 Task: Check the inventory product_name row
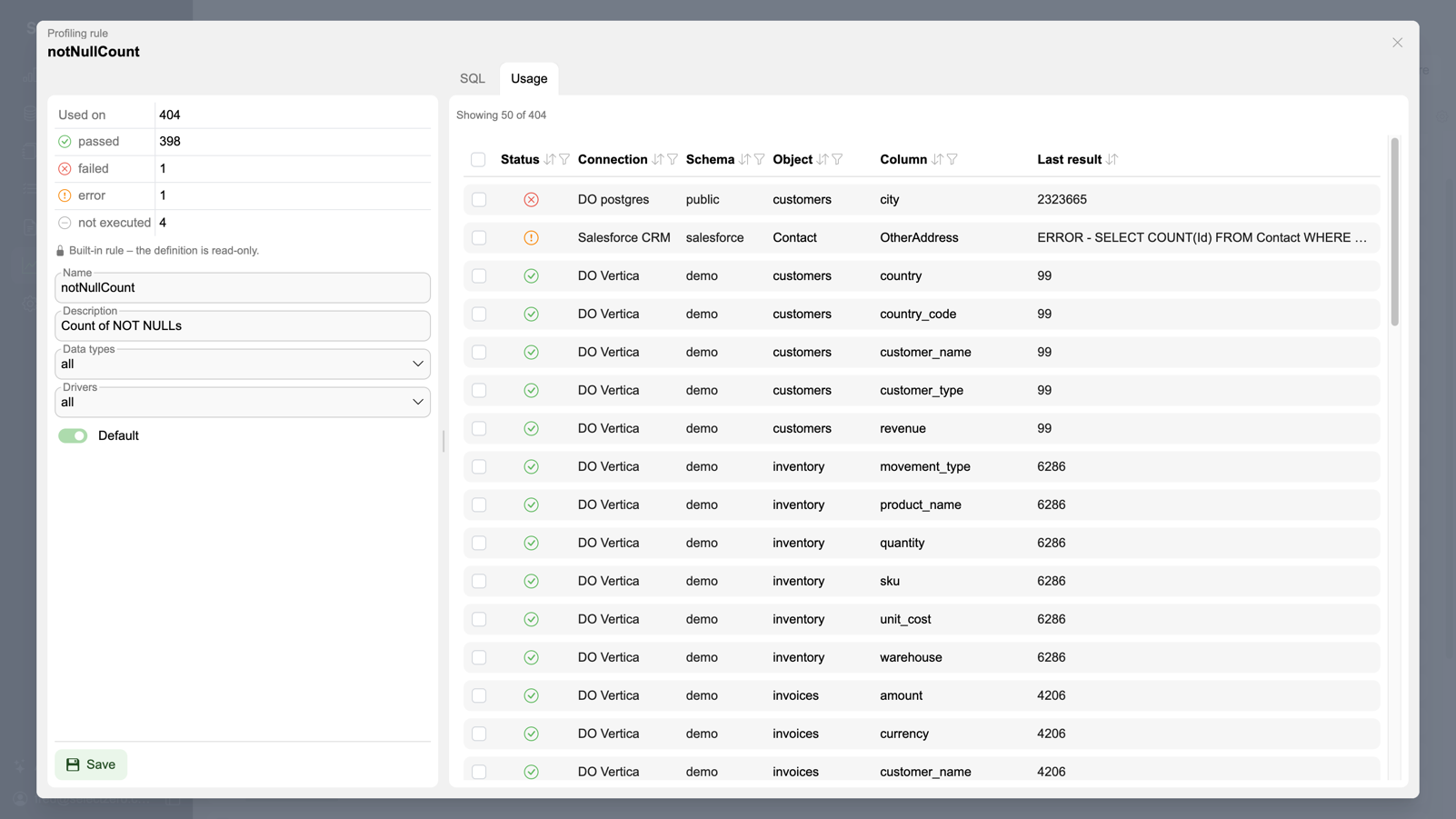click(x=479, y=504)
